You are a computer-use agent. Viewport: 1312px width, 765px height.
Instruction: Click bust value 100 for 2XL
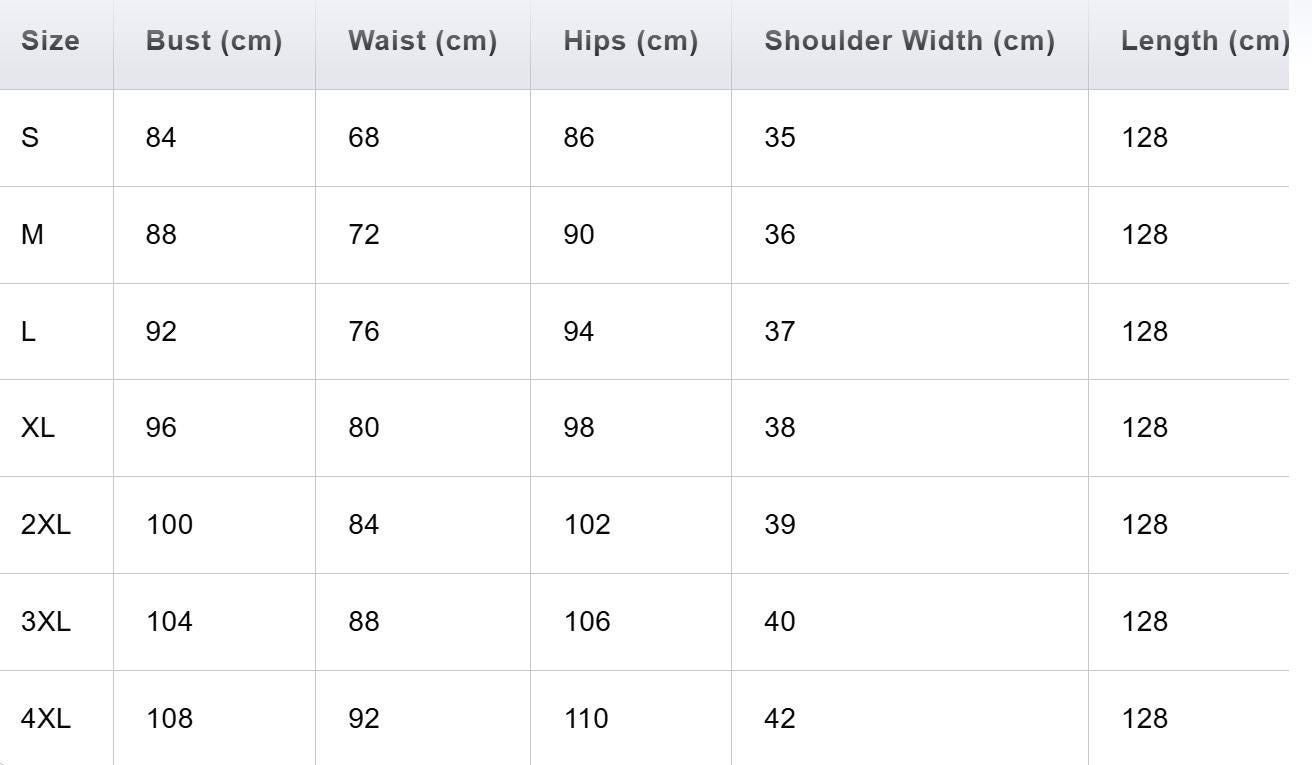pyautogui.click(x=169, y=525)
